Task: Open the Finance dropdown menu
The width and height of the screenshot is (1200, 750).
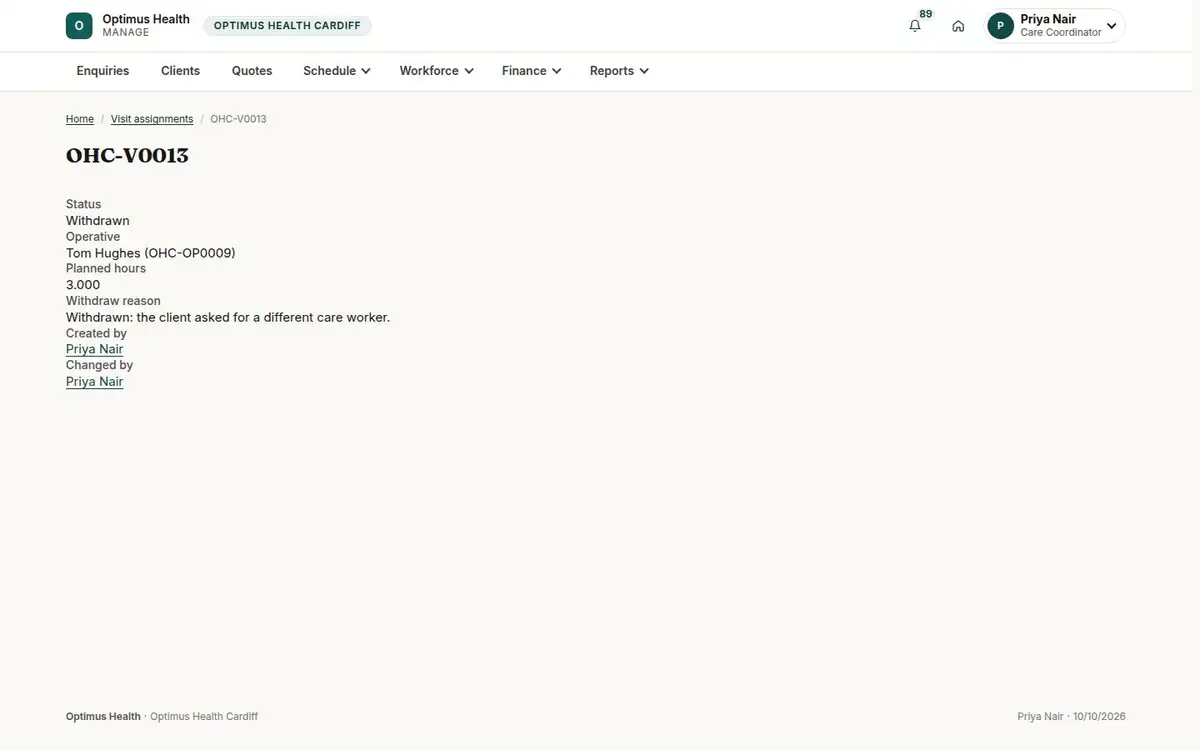Action: (x=532, y=71)
